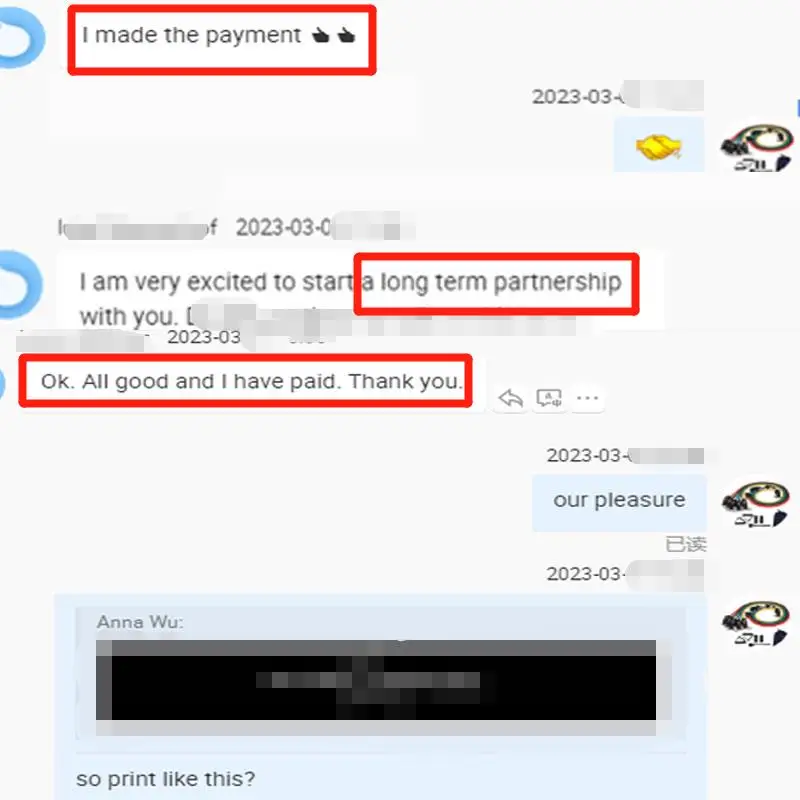The height and width of the screenshot is (800, 800).
Task: Click the pointing hand emojis in payment message
Action: (334, 35)
